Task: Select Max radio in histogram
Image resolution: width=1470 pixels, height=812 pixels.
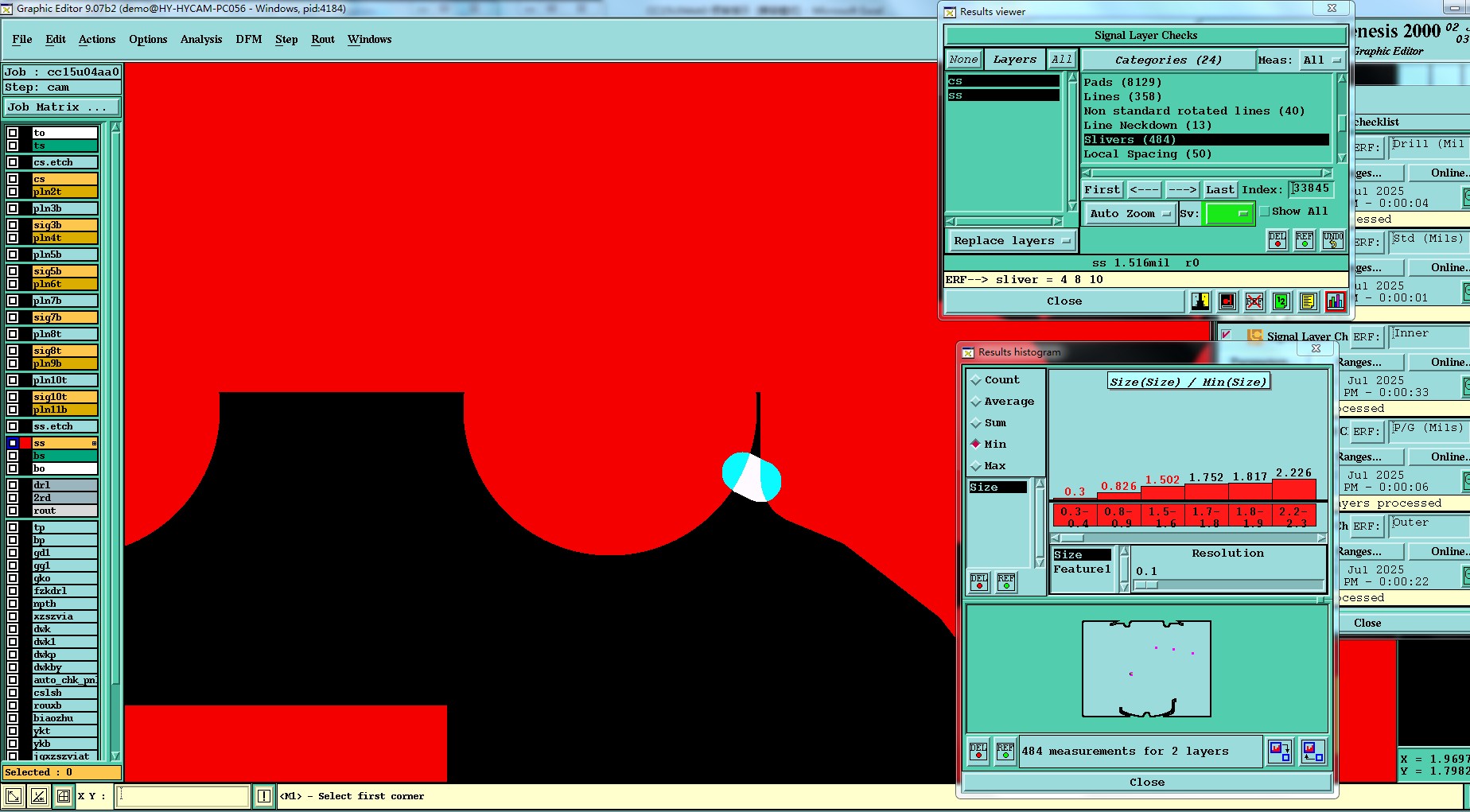Action: click(976, 466)
